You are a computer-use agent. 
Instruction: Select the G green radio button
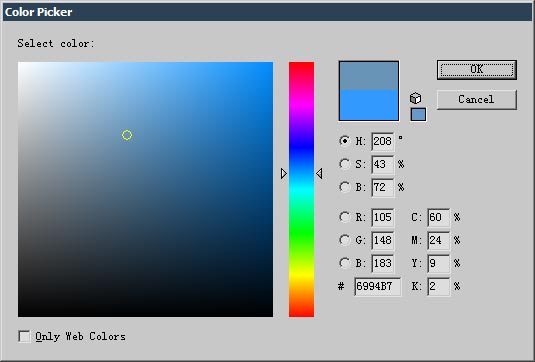pyautogui.click(x=345, y=240)
